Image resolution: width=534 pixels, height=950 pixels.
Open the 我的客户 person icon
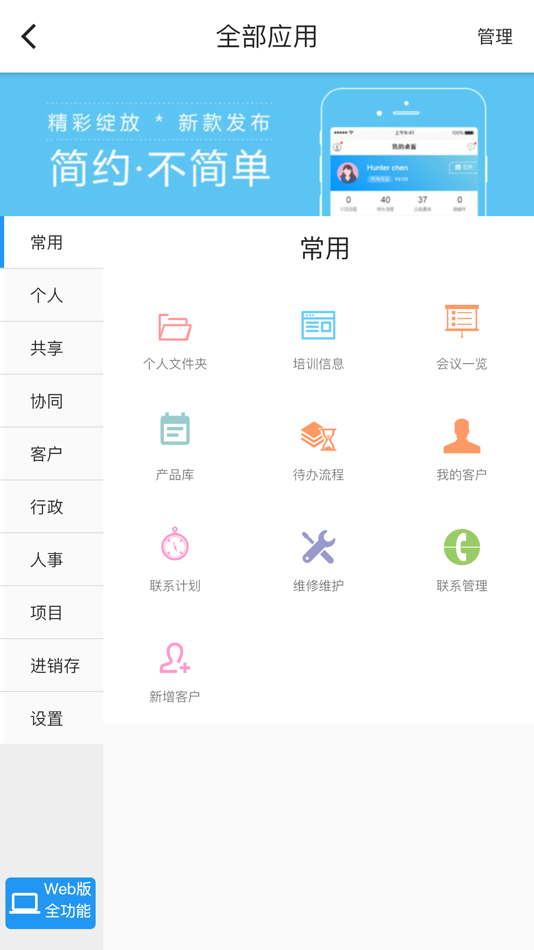click(462, 436)
